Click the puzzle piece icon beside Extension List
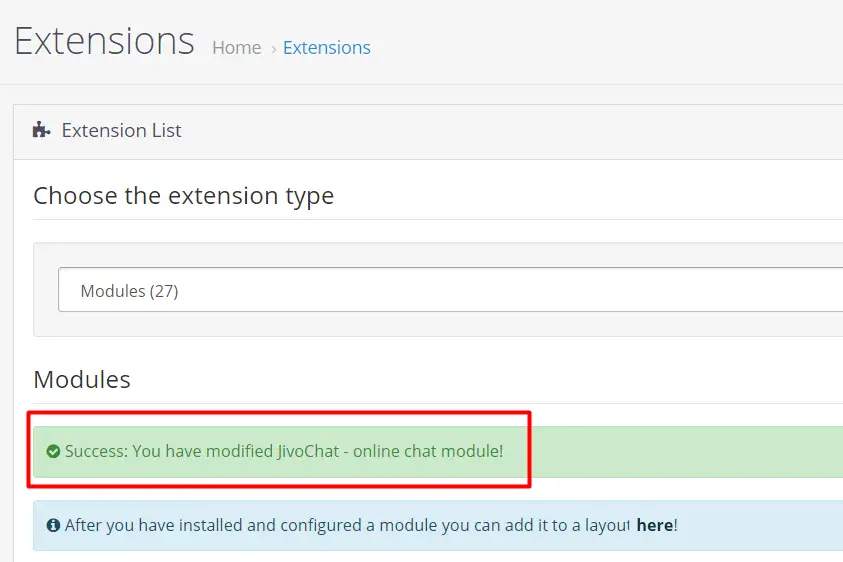 coord(41,130)
